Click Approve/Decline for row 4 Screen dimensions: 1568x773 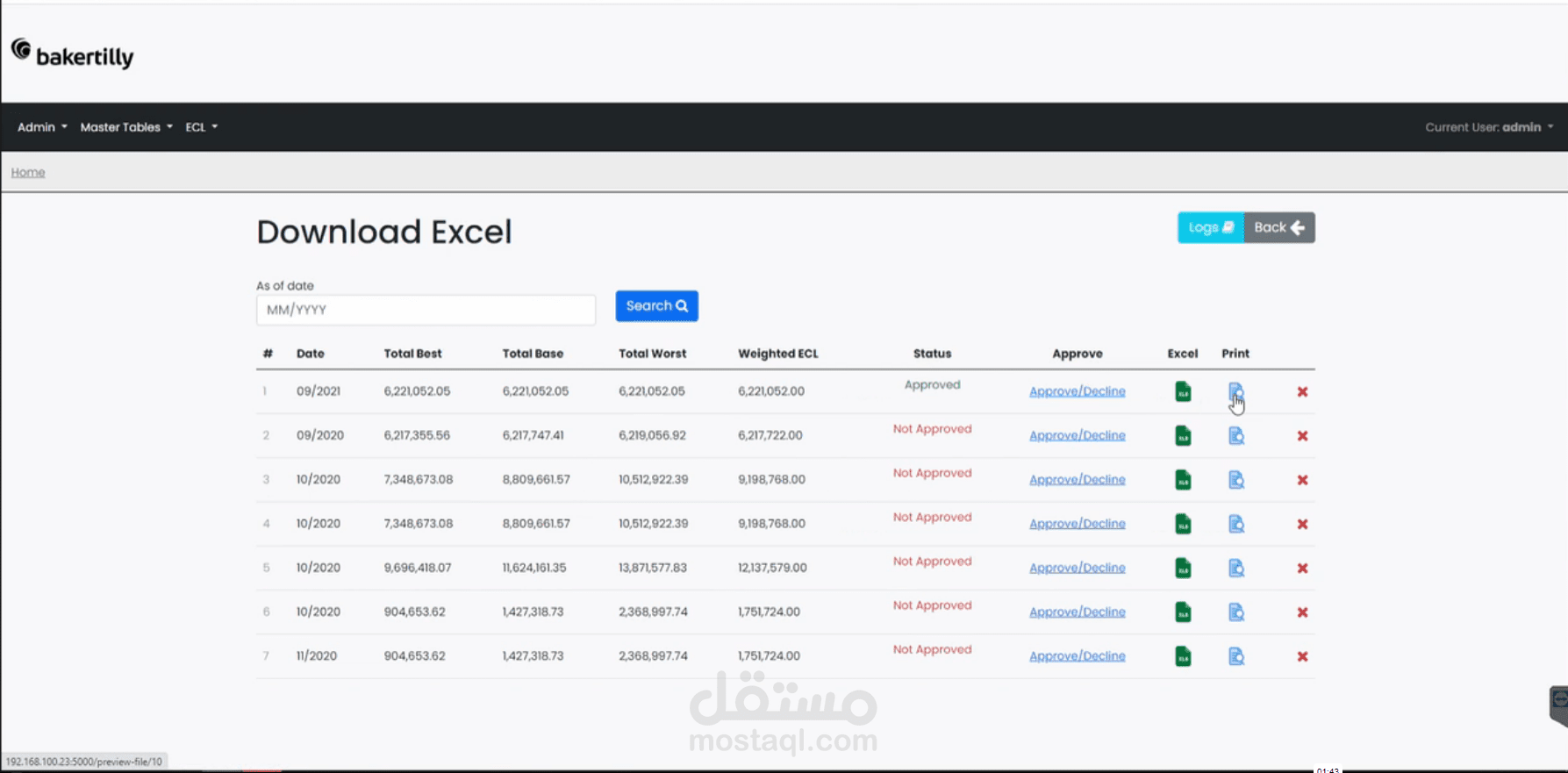1078,523
